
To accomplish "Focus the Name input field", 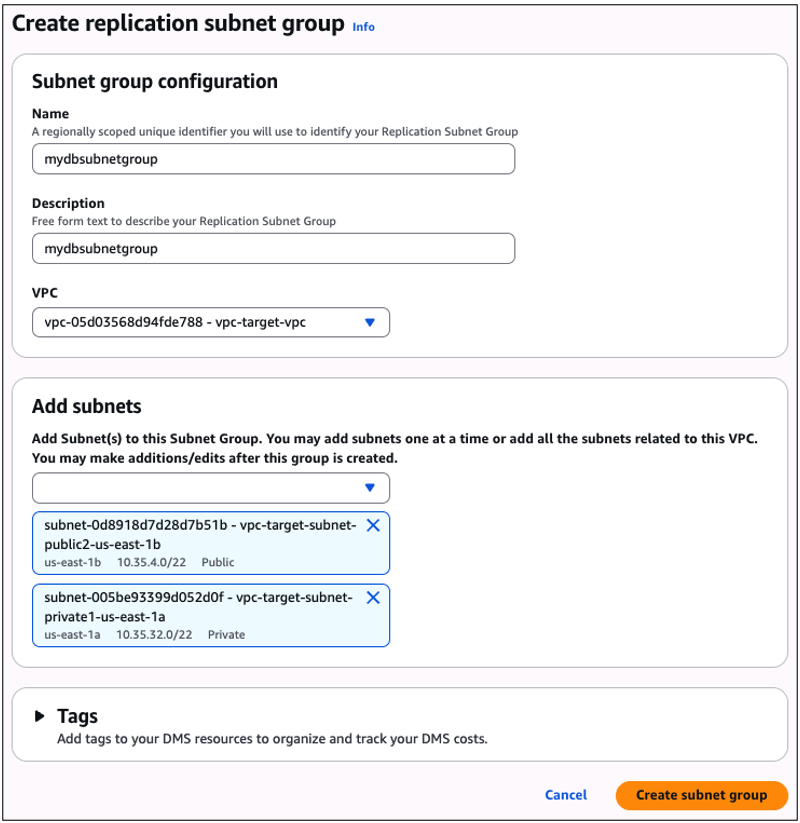I will (273, 158).
